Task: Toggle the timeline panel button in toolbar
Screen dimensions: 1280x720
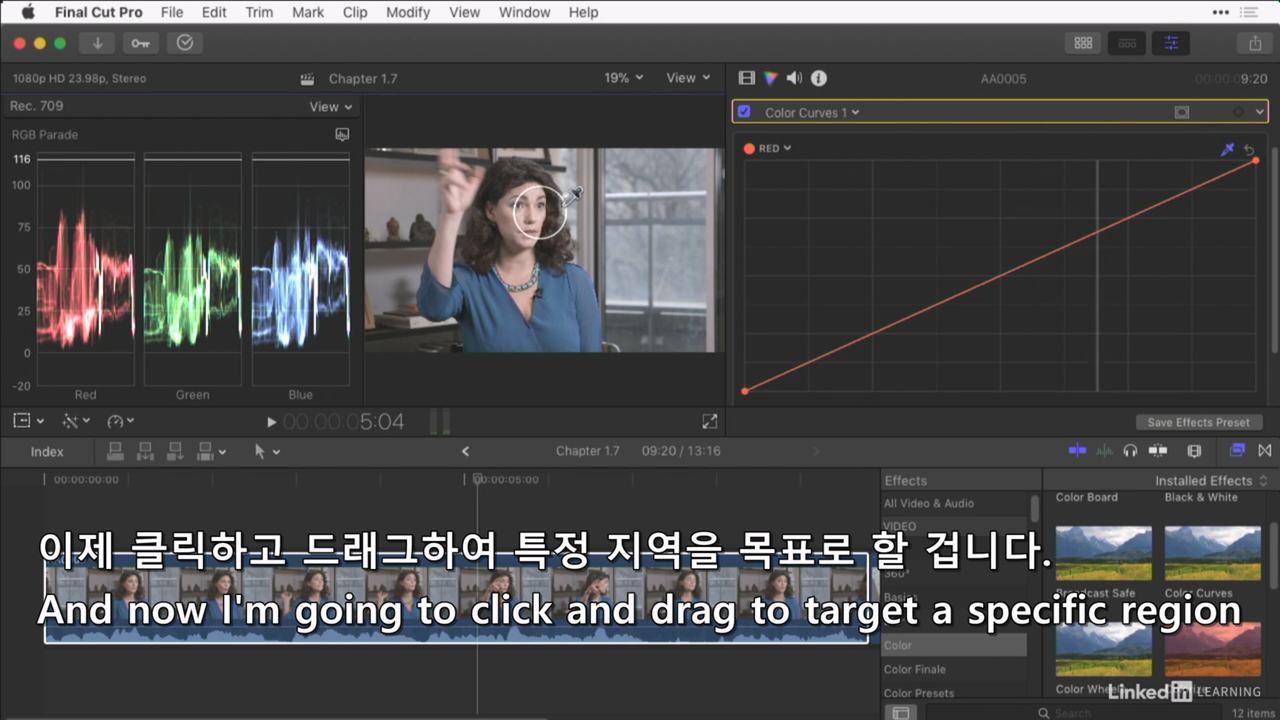Action: point(1127,43)
